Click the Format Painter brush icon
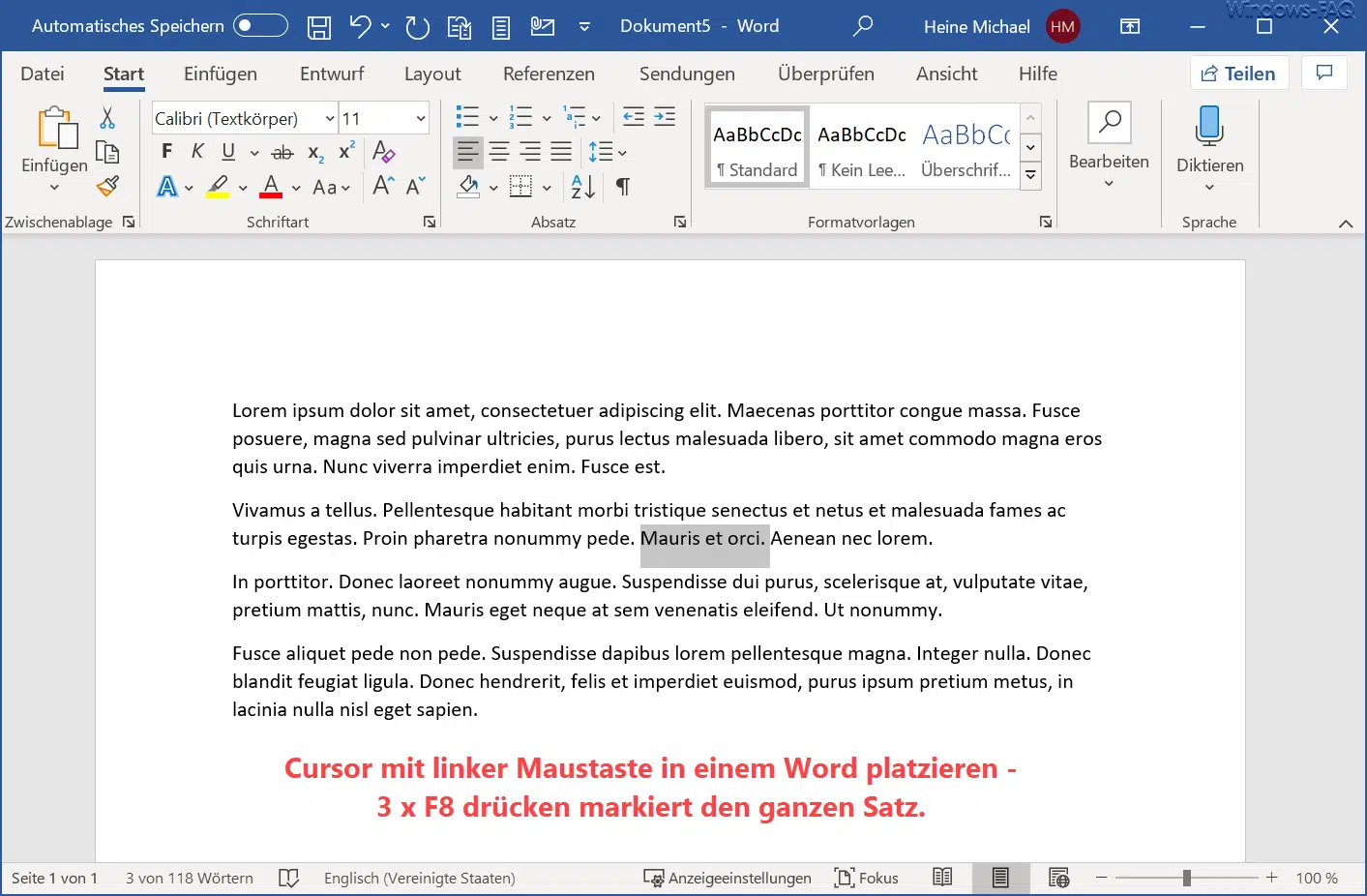 [107, 186]
